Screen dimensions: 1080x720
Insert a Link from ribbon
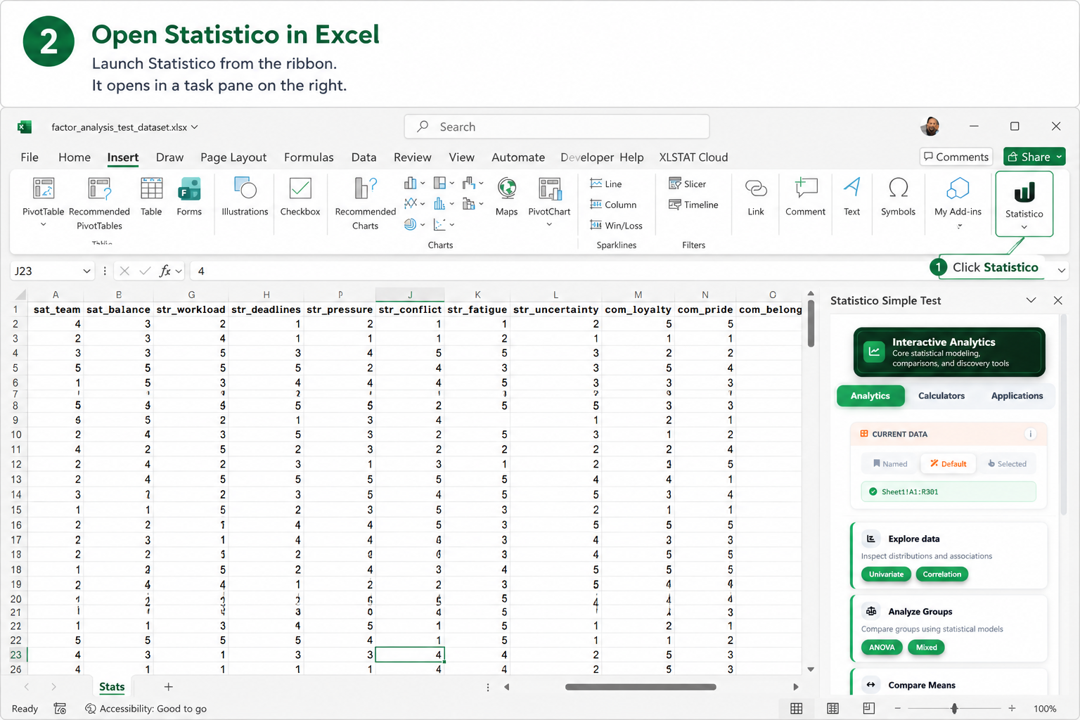coord(756,197)
